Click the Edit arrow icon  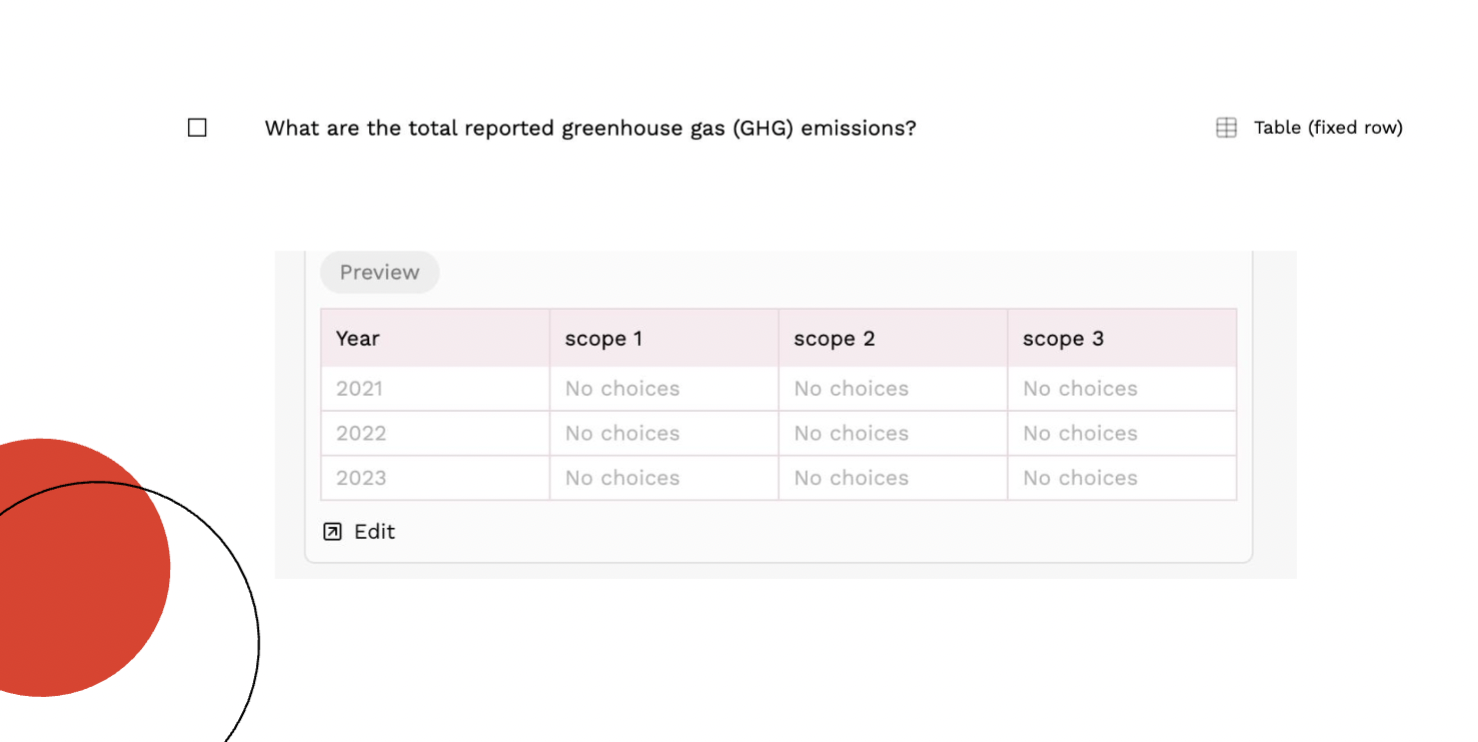(x=333, y=532)
